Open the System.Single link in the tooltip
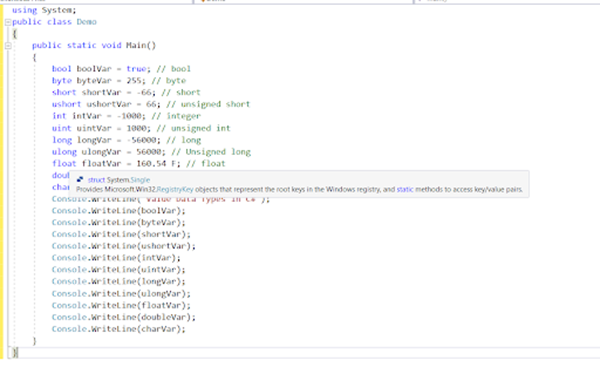 tap(129, 180)
